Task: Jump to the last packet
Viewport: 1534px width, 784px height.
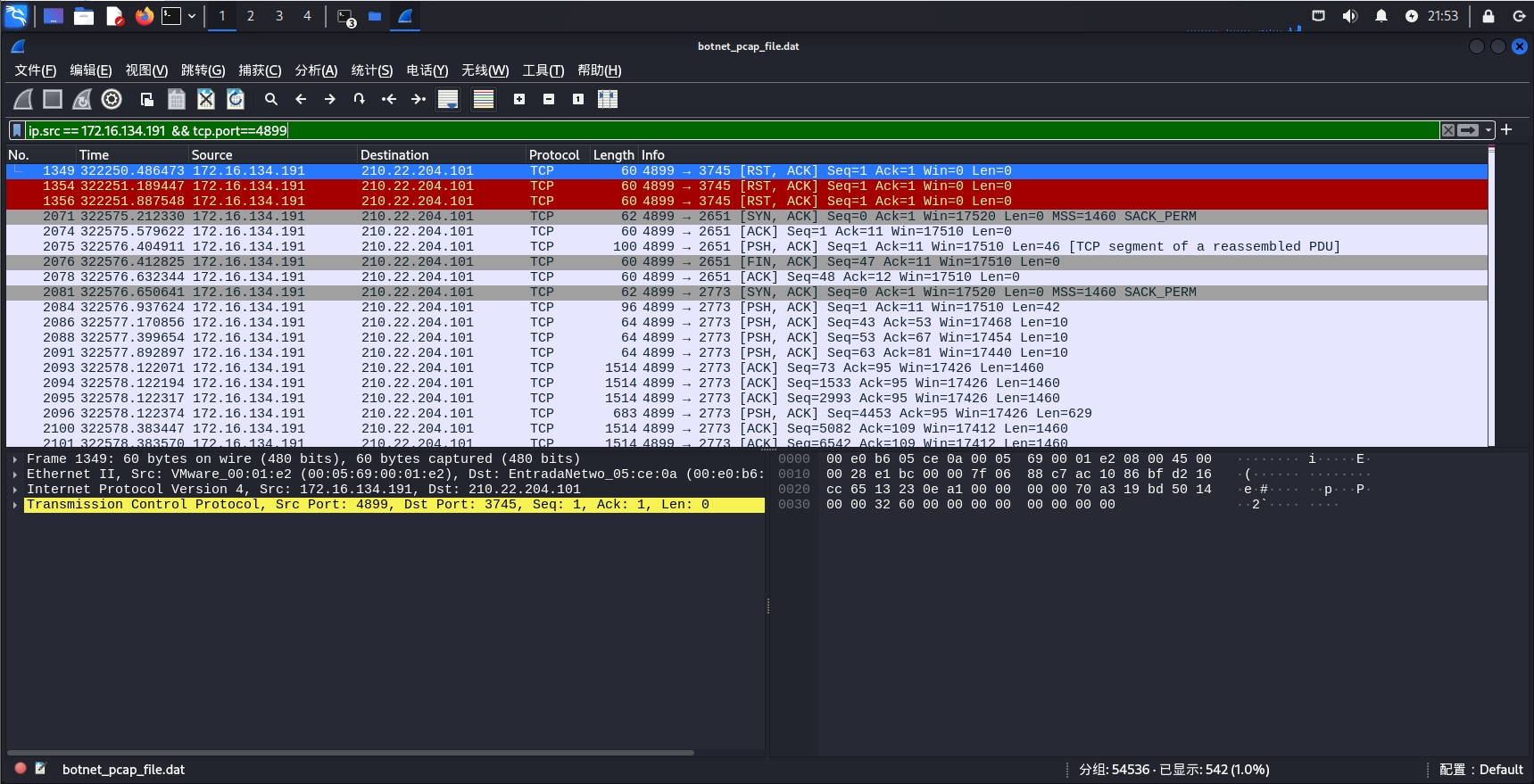Action: [419, 99]
